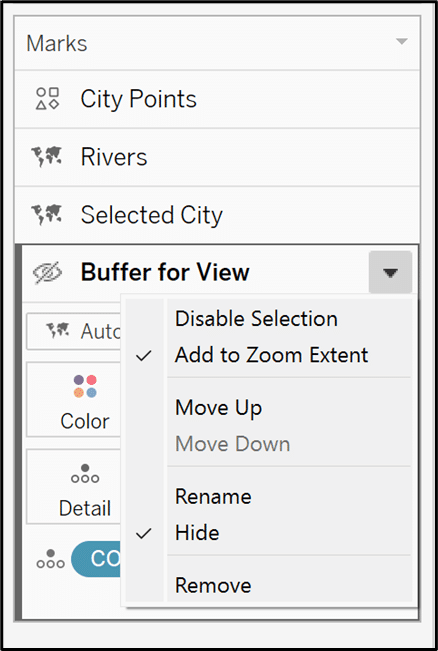Click the Detail dots icon

(85, 474)
